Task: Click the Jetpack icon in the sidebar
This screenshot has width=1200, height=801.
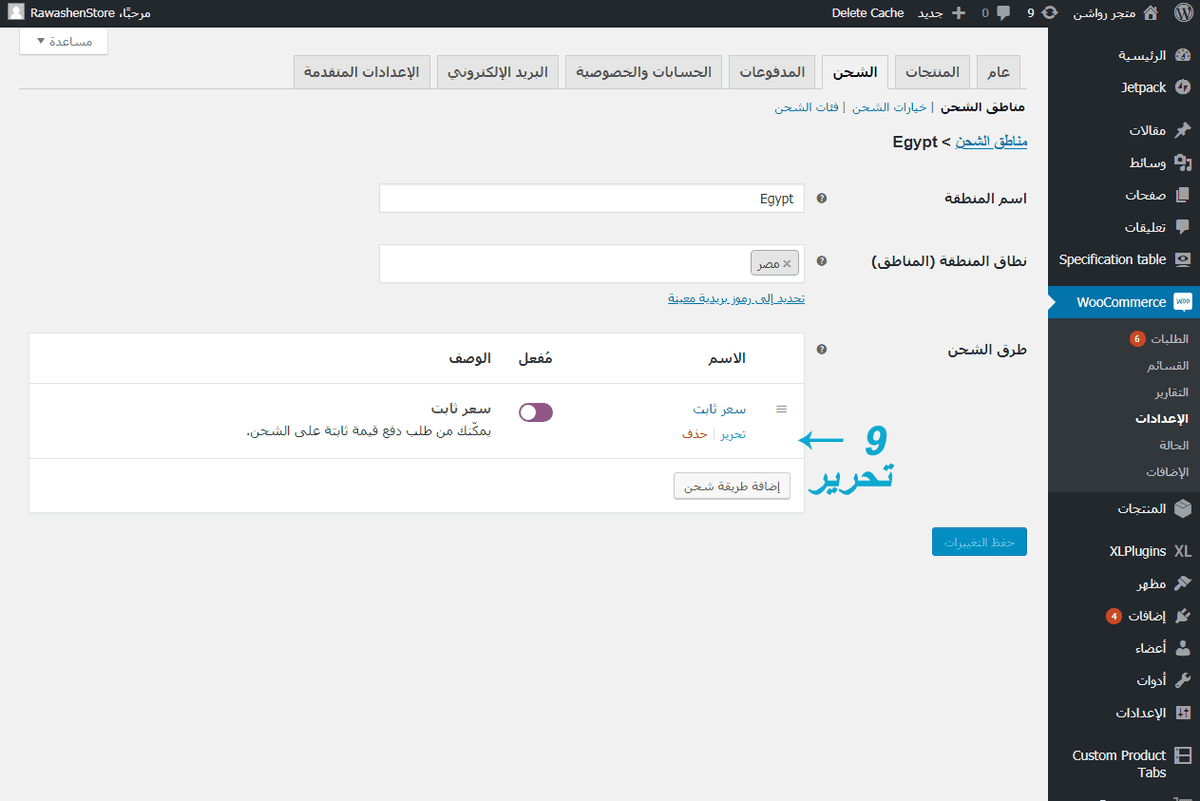Action: click(1183, 88)
